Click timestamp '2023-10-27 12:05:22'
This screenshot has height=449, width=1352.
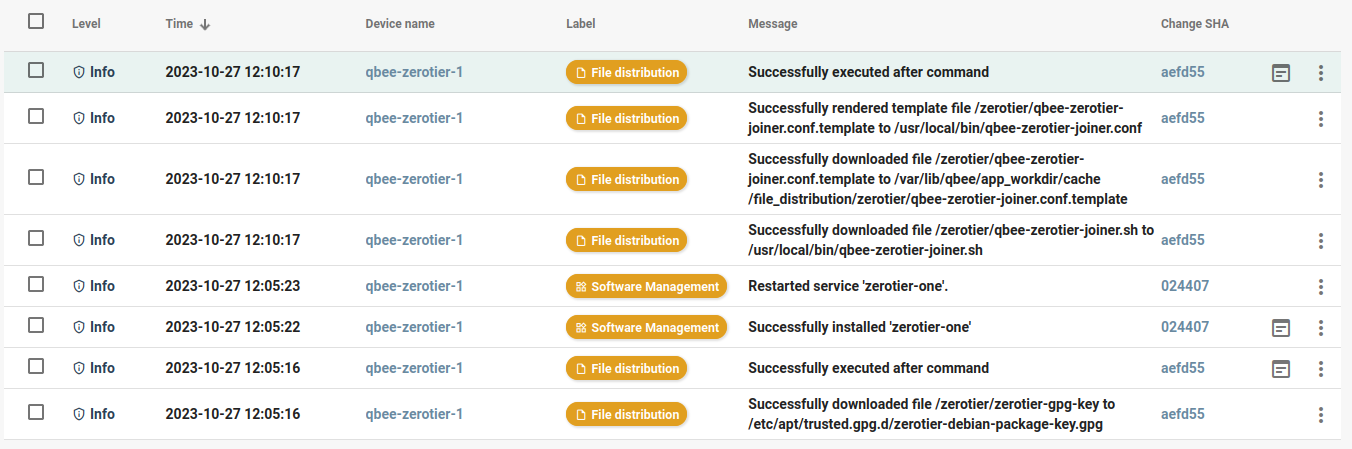(233, 327)
